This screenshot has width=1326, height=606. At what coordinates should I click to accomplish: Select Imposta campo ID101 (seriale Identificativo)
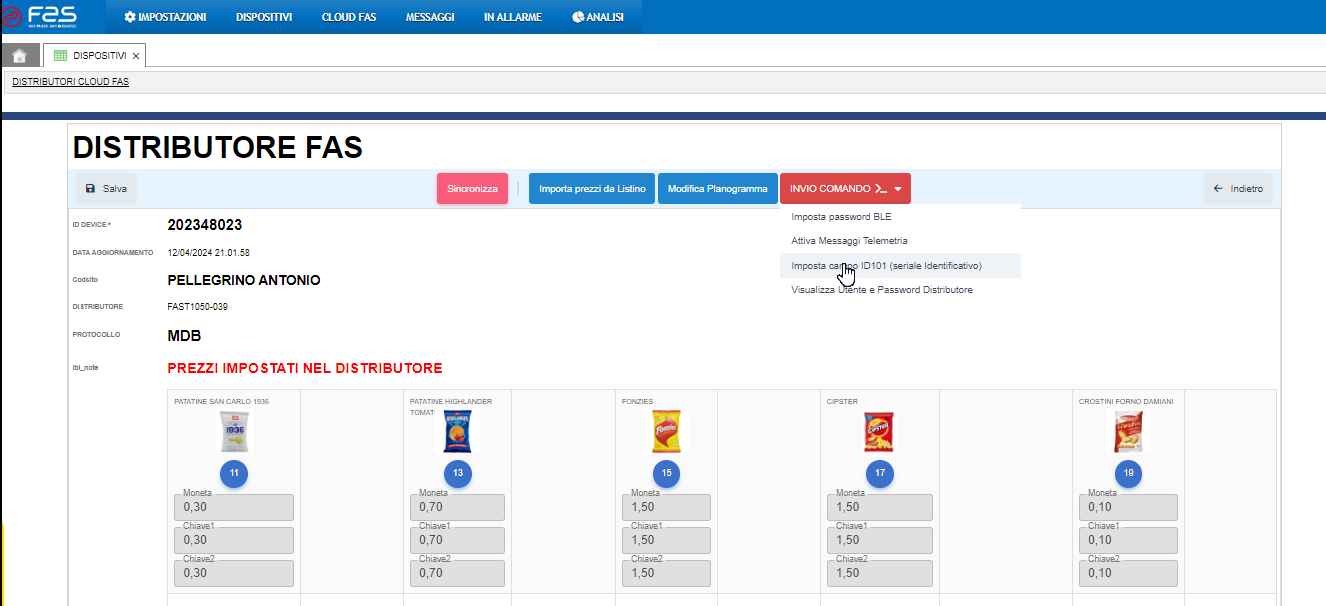[900, 265]
